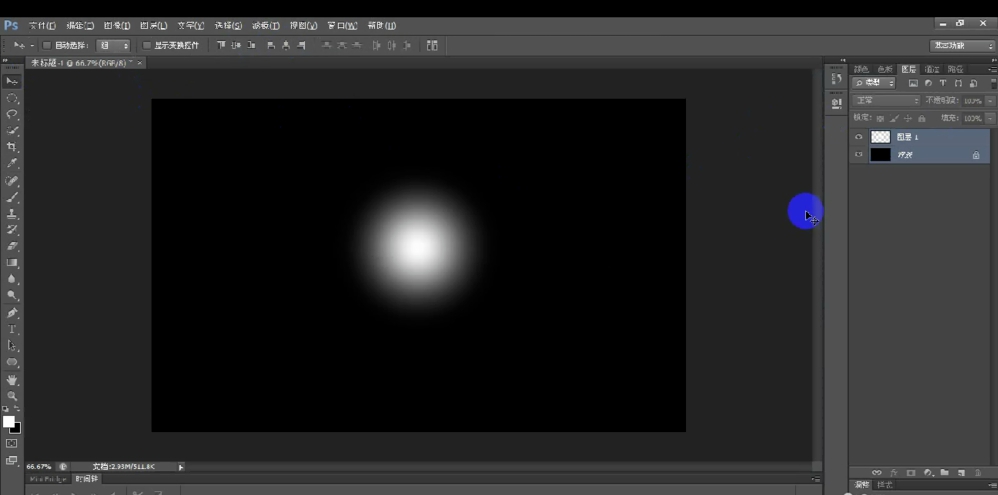Enable the 显示变换控件 checkbox
998x495 pixels.
(147, 46)
